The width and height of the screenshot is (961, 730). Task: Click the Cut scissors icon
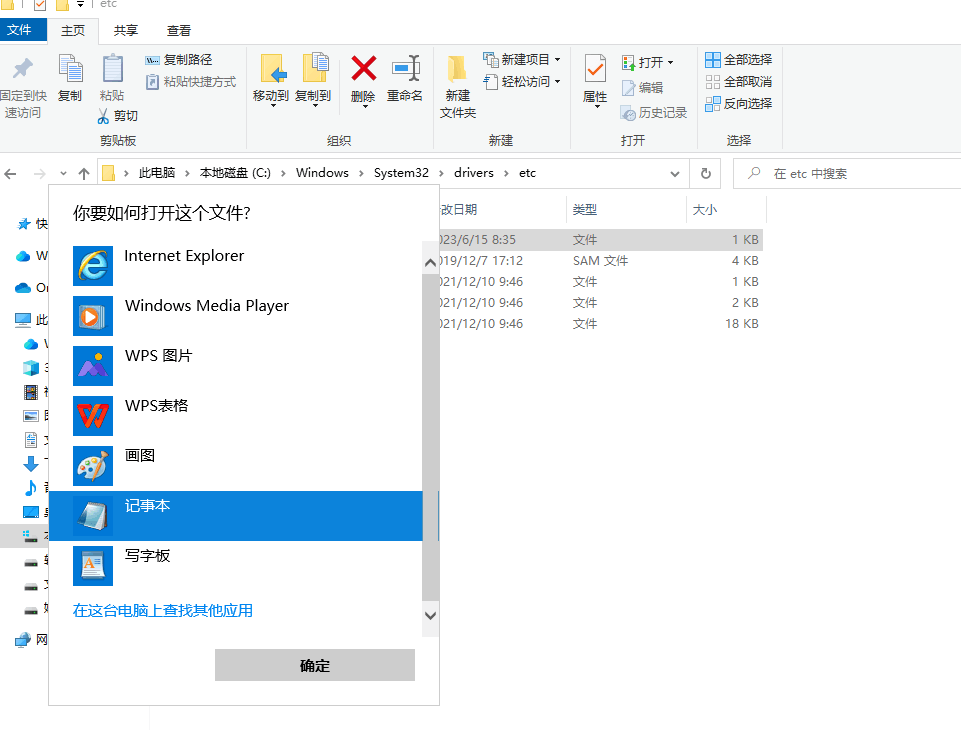pyautogui.click(x=103, y=116)
